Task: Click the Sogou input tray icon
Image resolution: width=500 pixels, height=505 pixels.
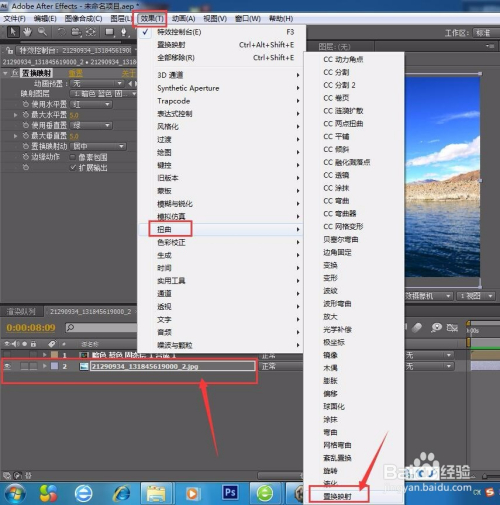Action: [x=490, y=492]
